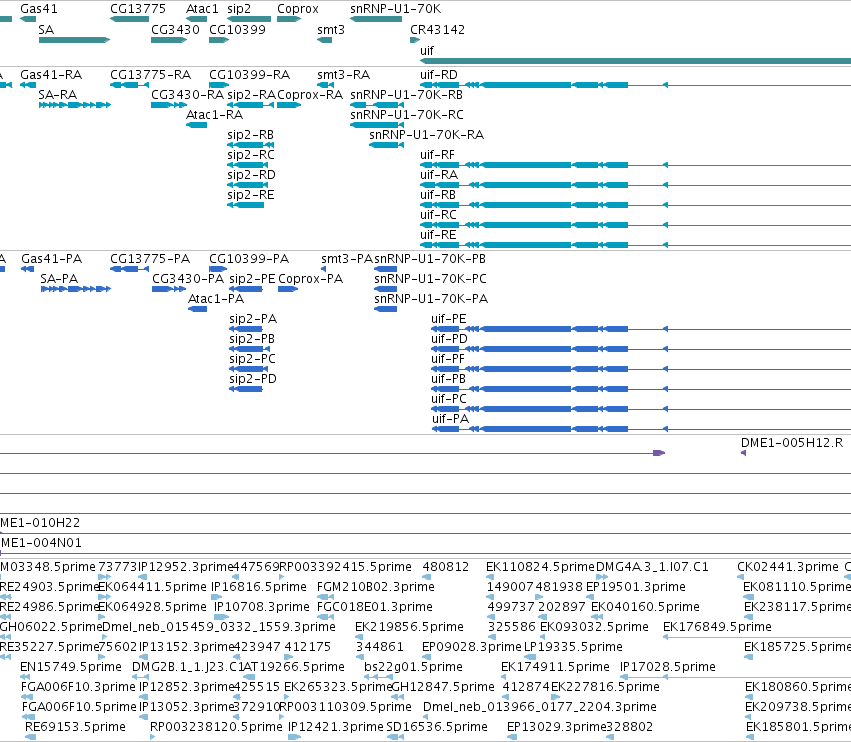Click transcript sip2-RA label

251,94
